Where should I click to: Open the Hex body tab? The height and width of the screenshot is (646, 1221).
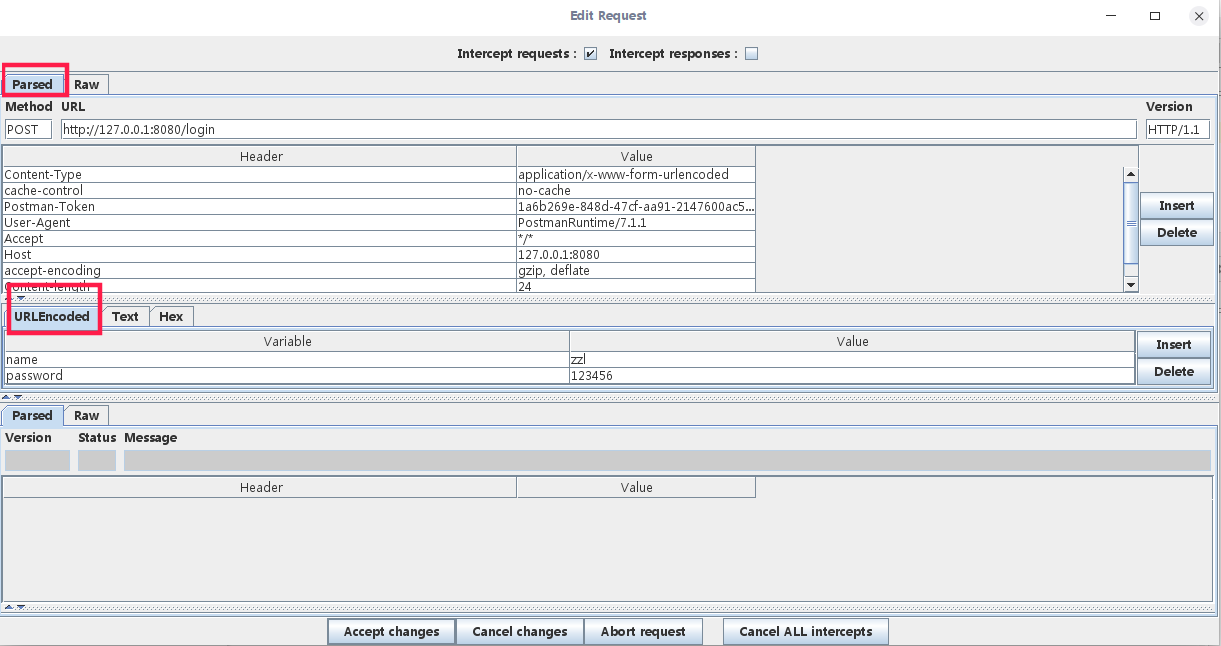pyautogui.click(x=171, y=316)
